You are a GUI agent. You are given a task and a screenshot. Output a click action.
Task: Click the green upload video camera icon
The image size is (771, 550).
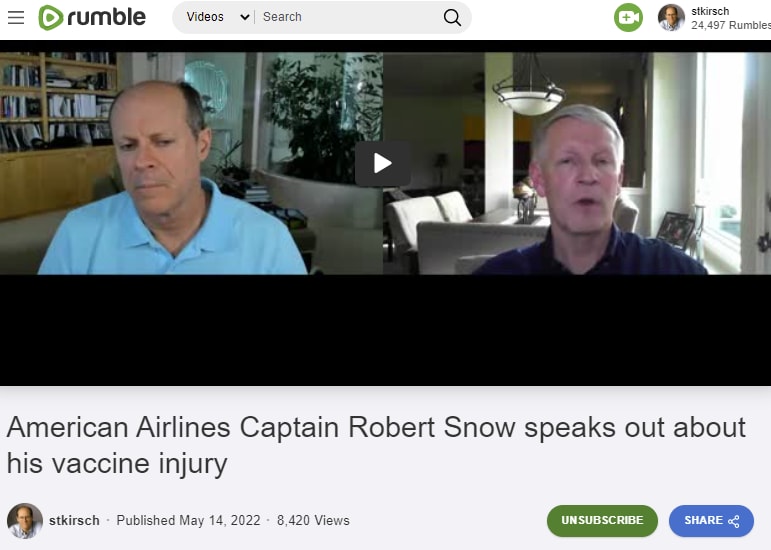coord(628,18)
